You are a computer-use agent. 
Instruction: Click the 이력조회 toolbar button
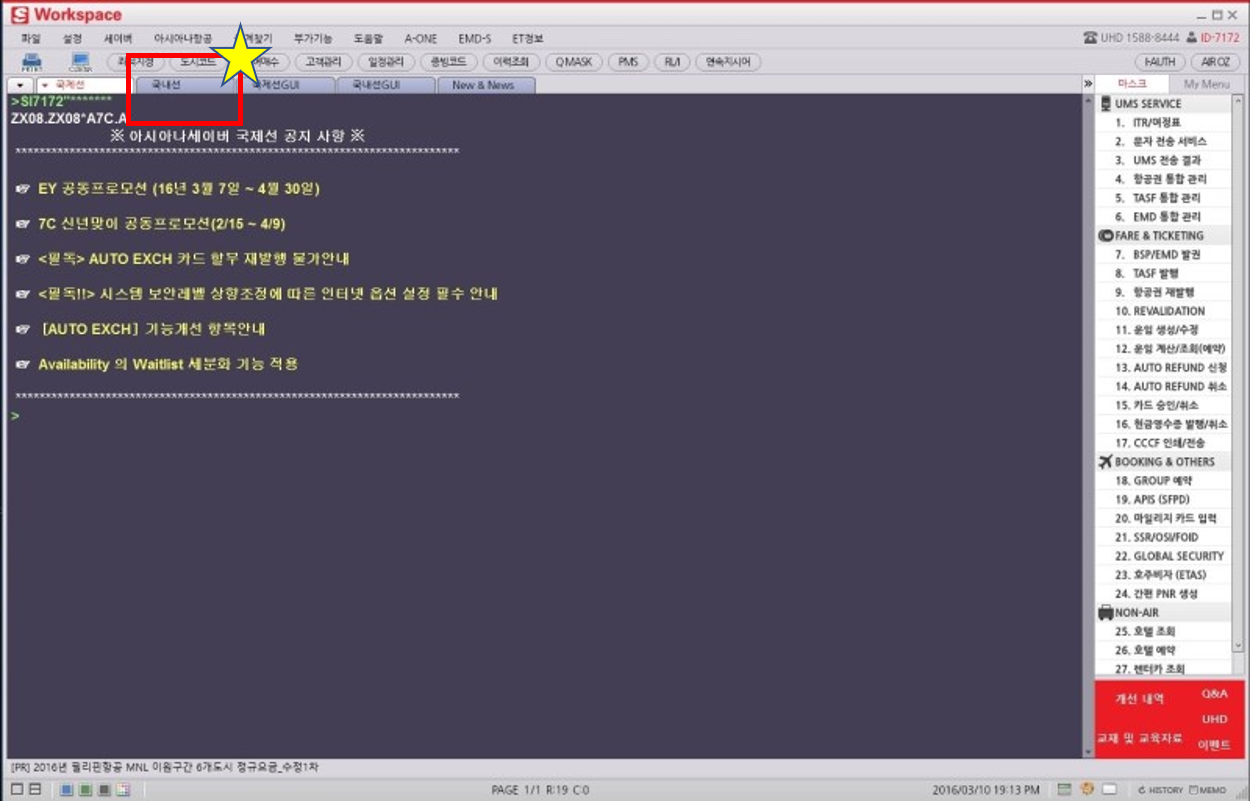510,62
